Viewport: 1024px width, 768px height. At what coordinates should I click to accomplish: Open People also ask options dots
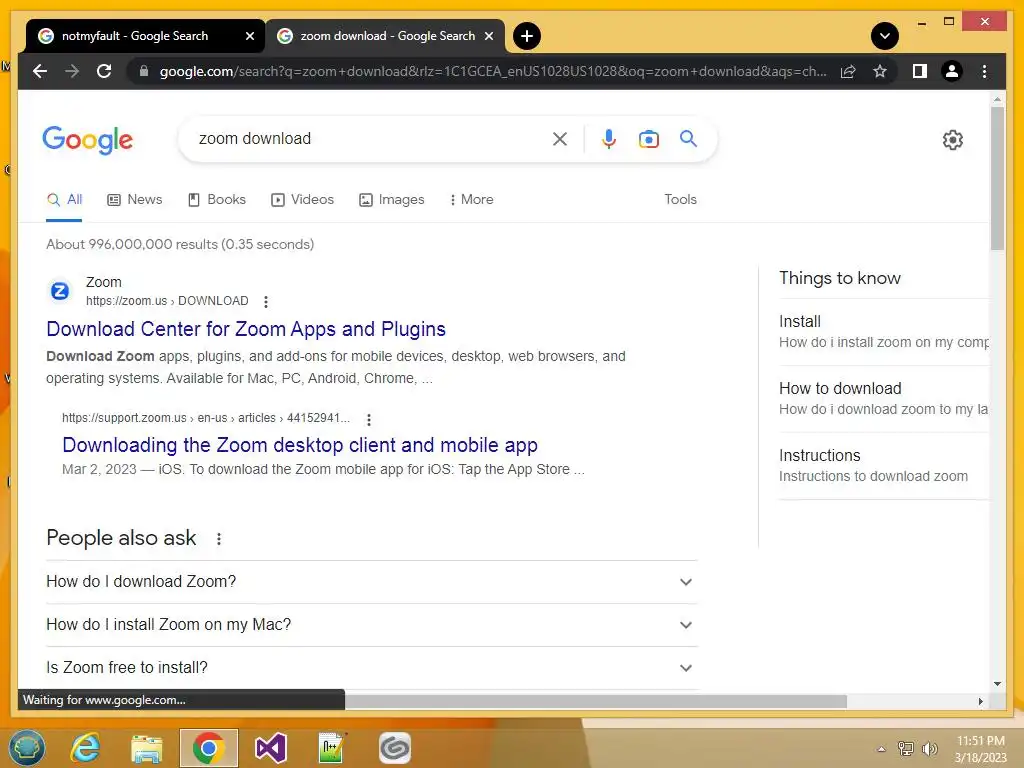219,539
